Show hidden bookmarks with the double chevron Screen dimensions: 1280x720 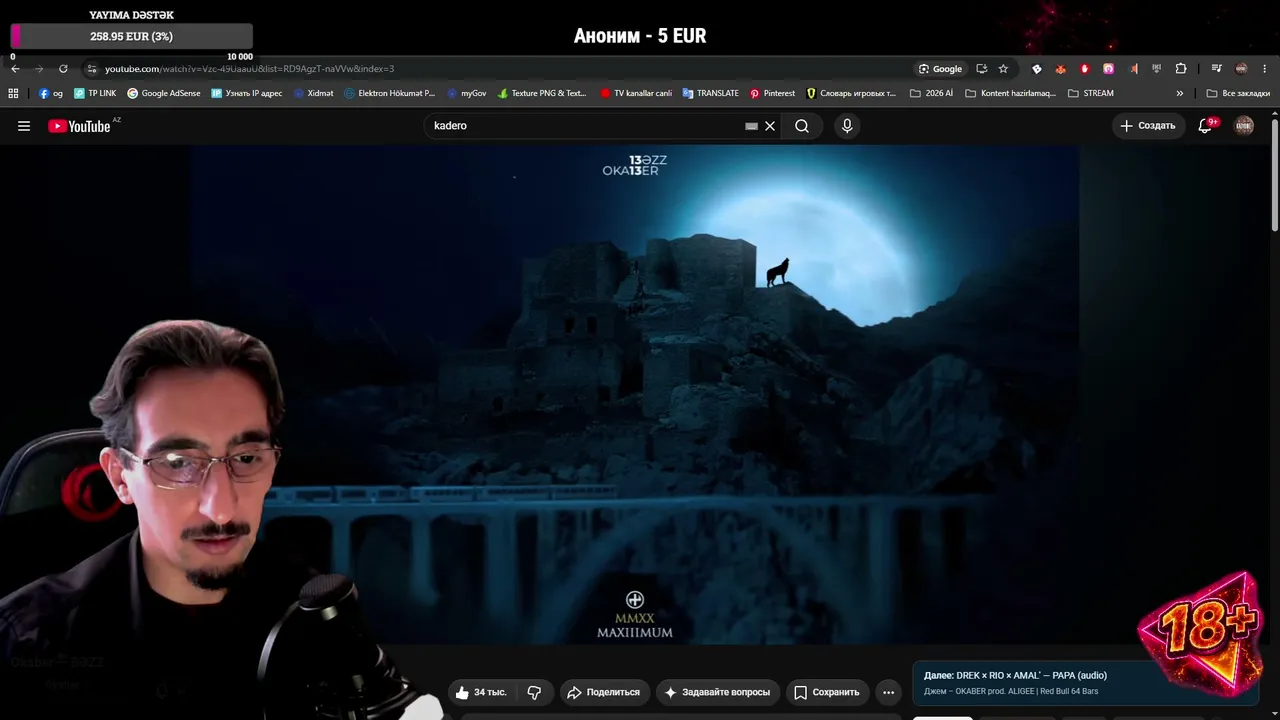point(1180,93)
